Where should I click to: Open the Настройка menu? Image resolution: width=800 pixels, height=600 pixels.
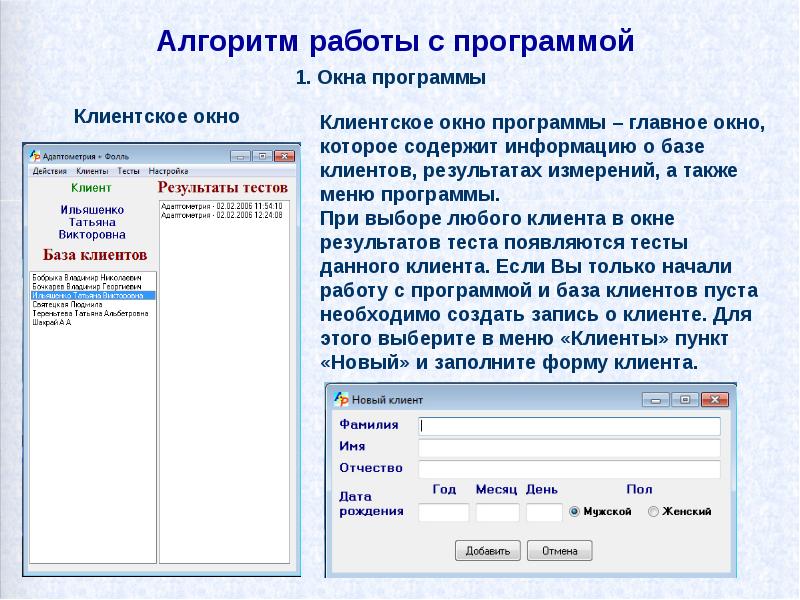pyautogui.click(x=168, y=172)
